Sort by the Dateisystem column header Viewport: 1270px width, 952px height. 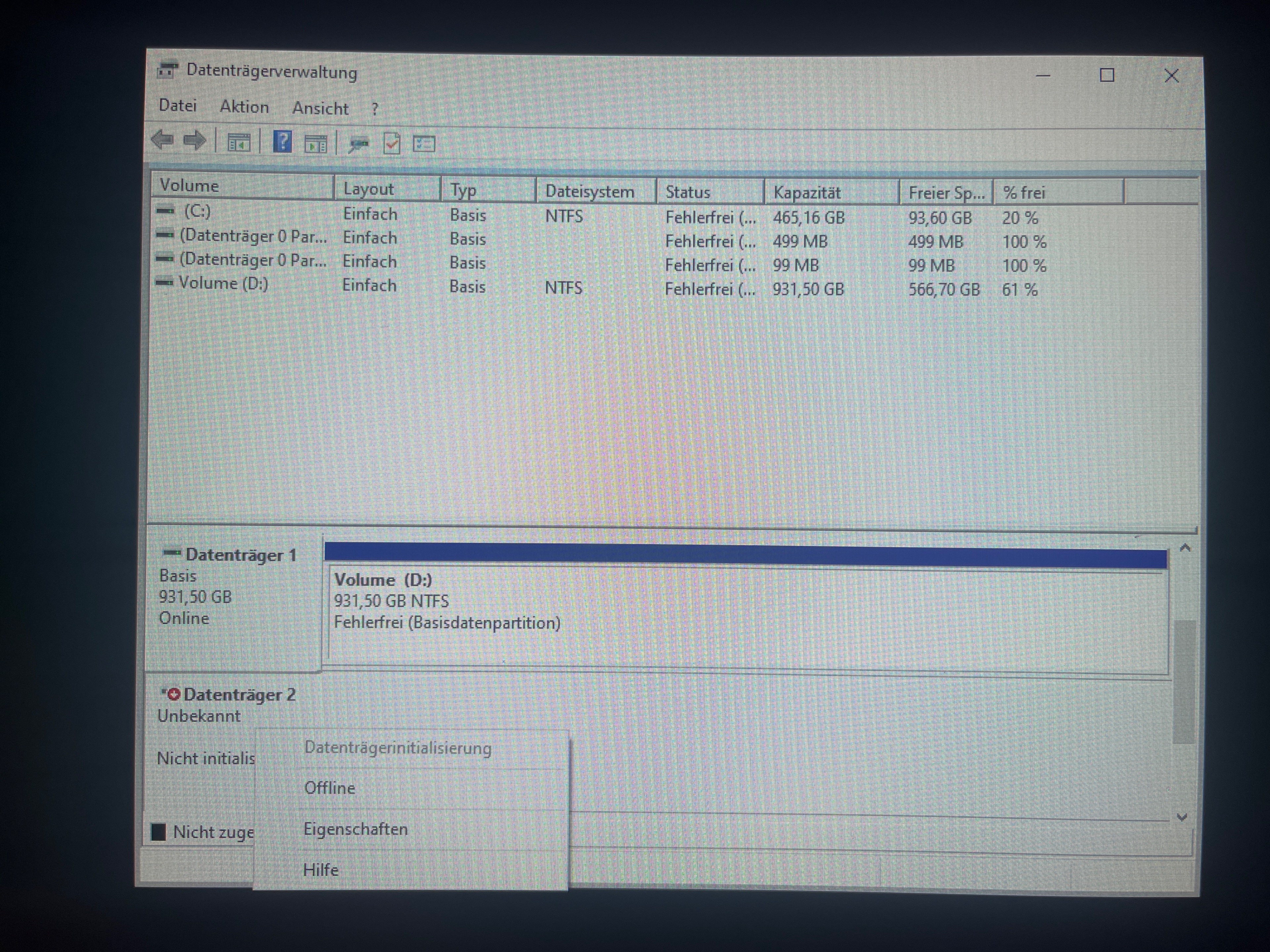coord(590,192)
